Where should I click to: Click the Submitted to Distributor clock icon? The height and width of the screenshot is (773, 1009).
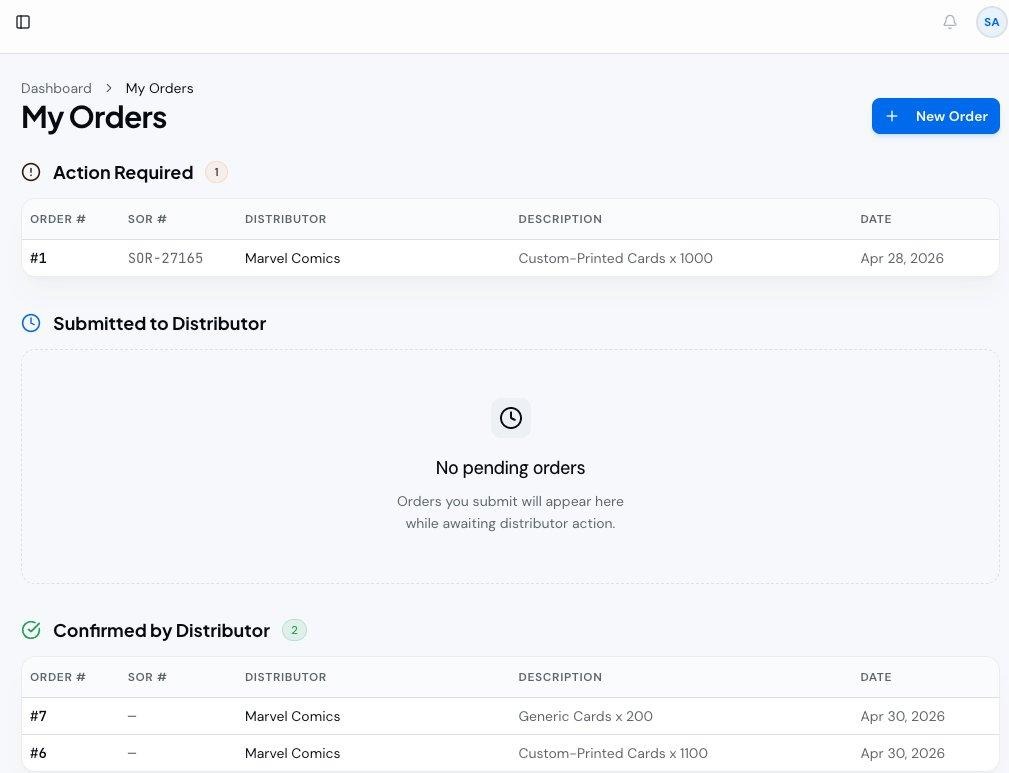tap(31, 323)
